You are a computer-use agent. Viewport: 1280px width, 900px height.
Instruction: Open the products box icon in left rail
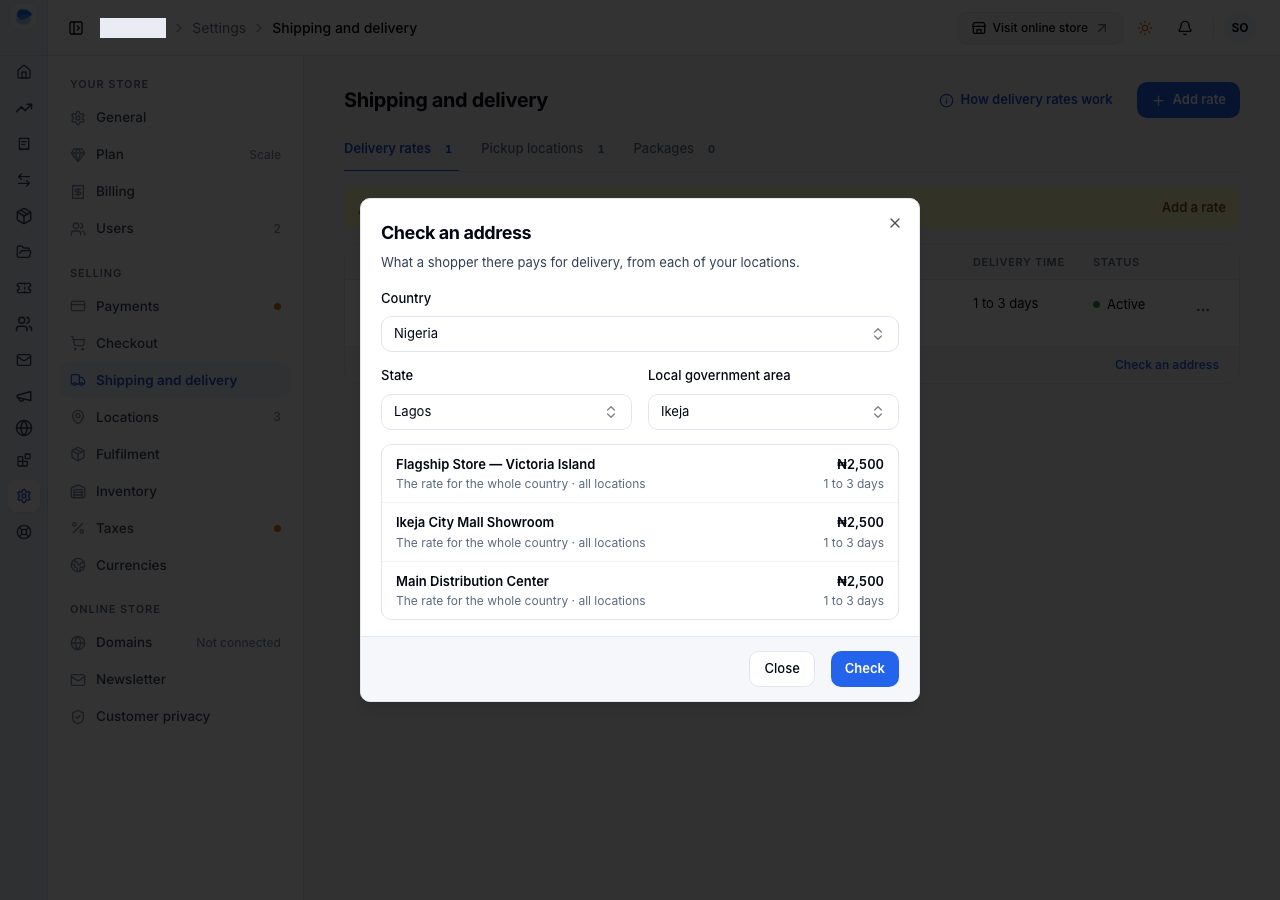(24, 216)
